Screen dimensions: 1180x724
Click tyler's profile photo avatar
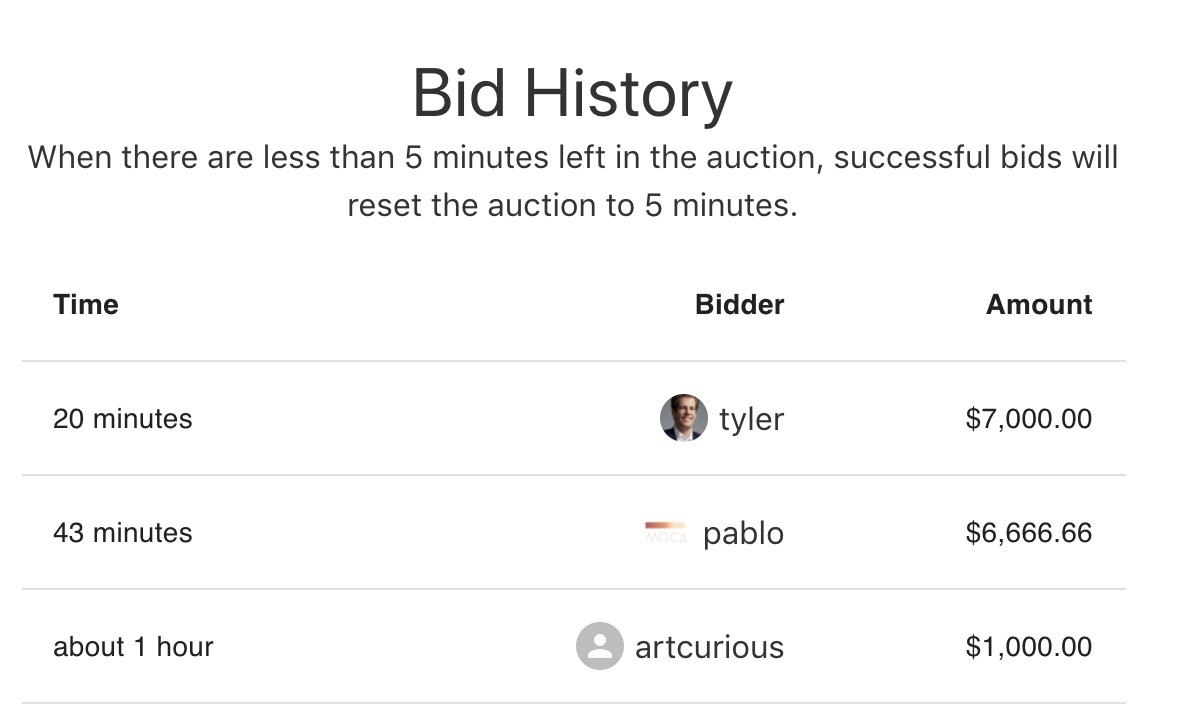tap(684, 418)
